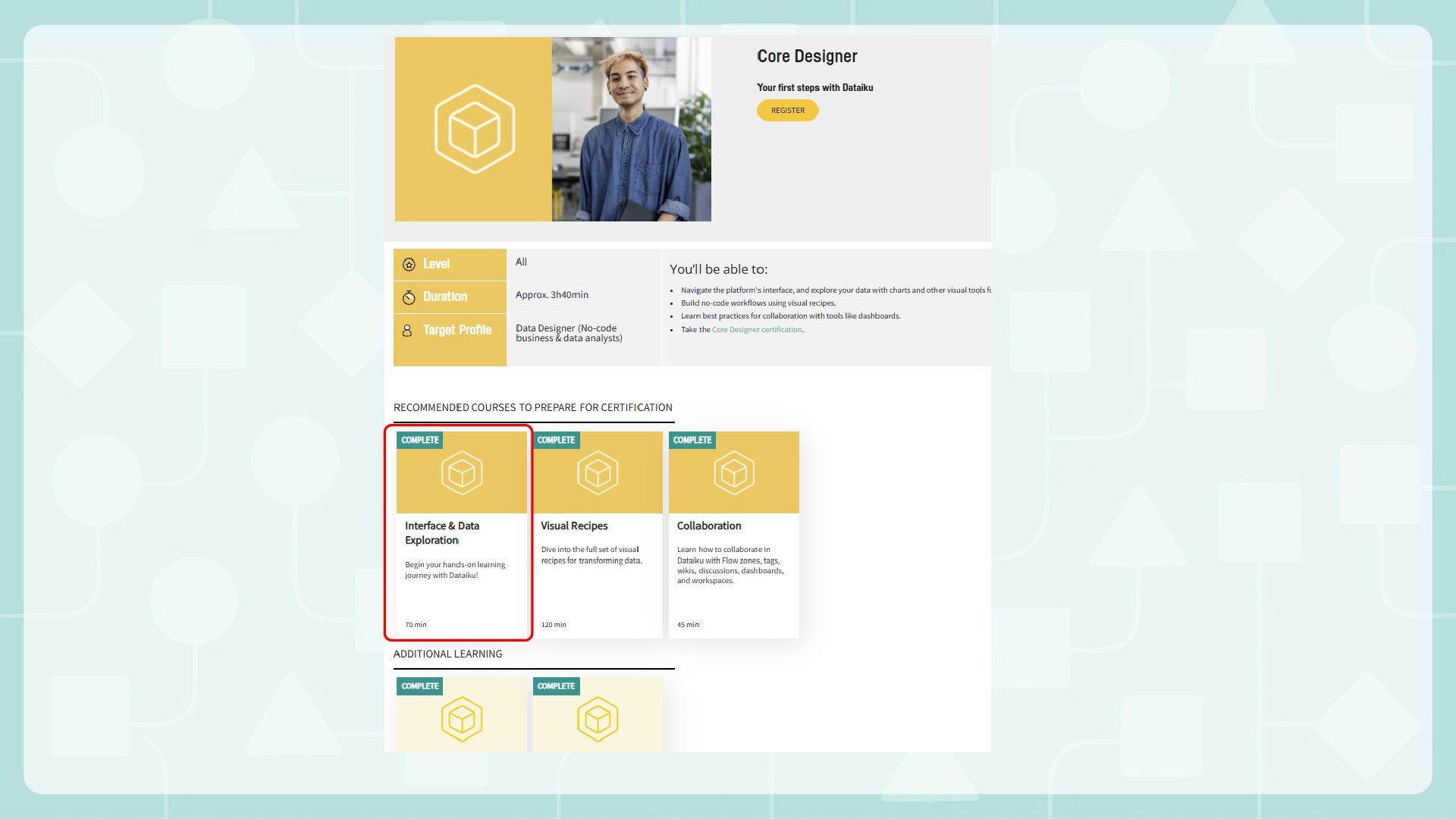The image size is (1456, 819).
Task: Click the cube icon on Visual Recipes card
Action: (598, 472)
